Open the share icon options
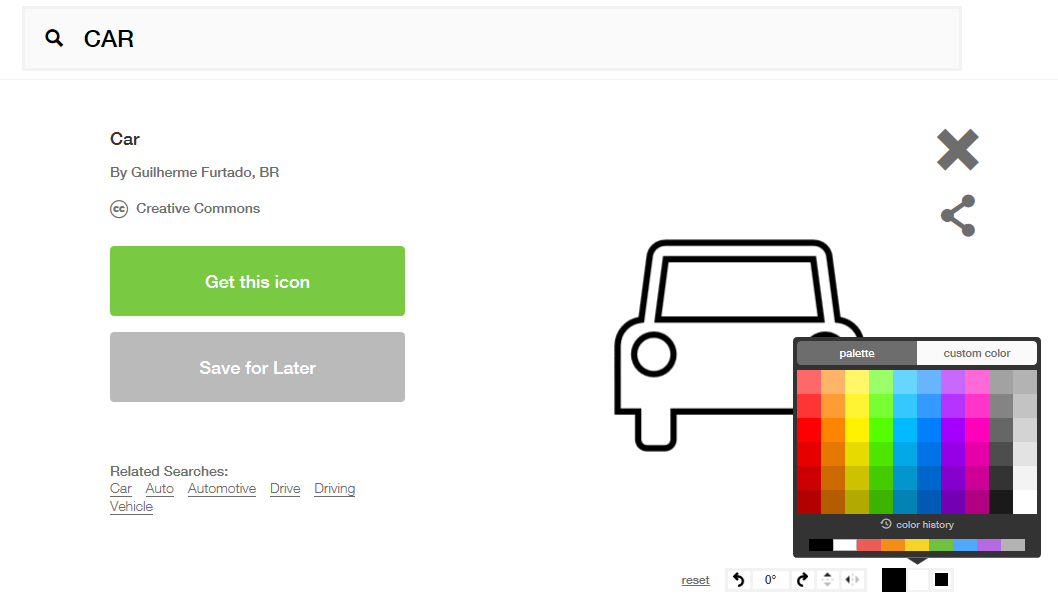 coord(958,215)
